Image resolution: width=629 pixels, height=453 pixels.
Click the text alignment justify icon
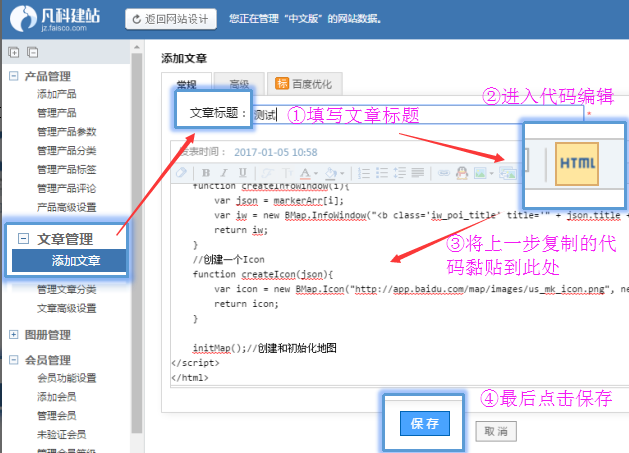tap(418, 173)
